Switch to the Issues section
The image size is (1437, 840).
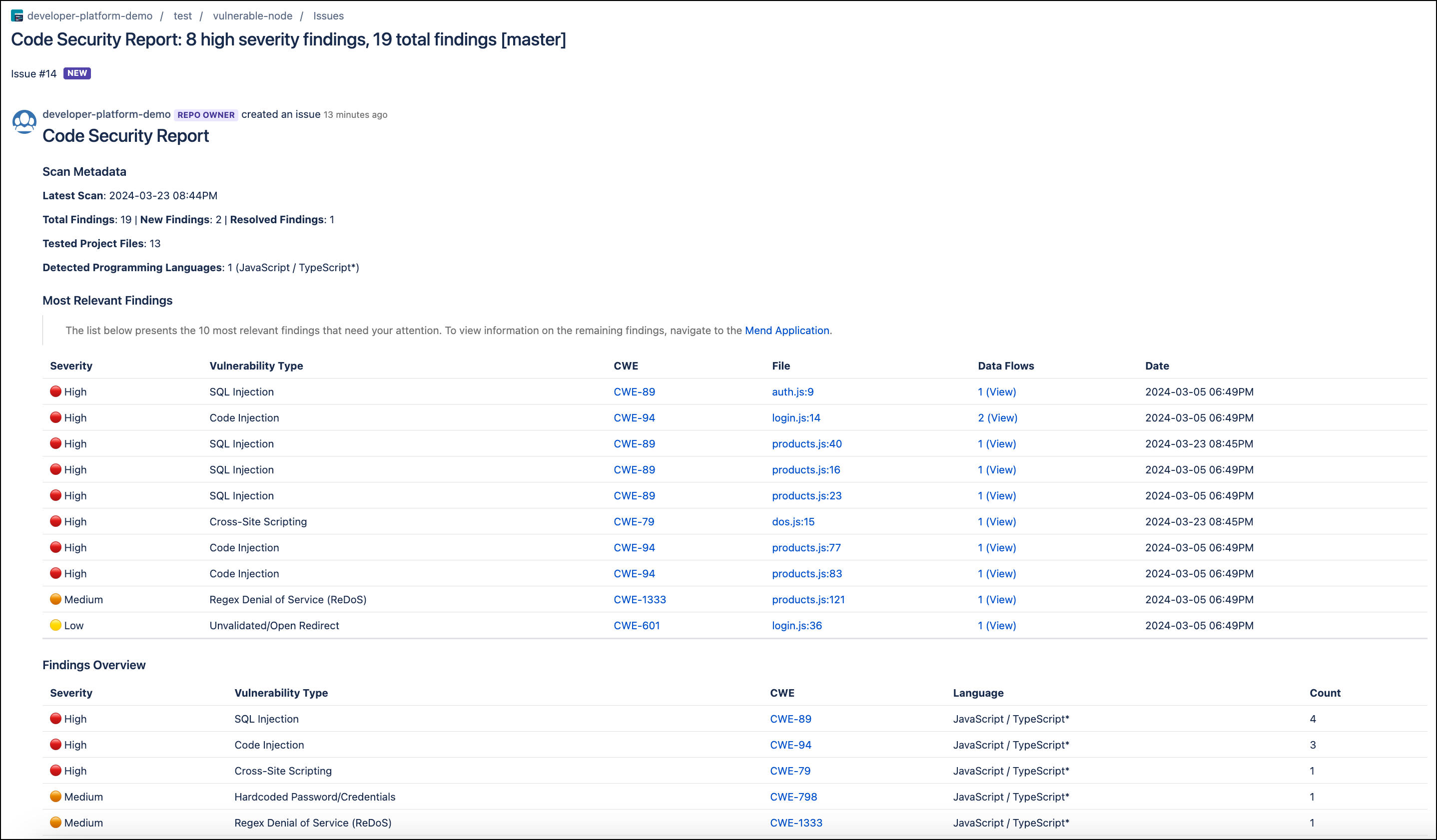coord(328,16)
